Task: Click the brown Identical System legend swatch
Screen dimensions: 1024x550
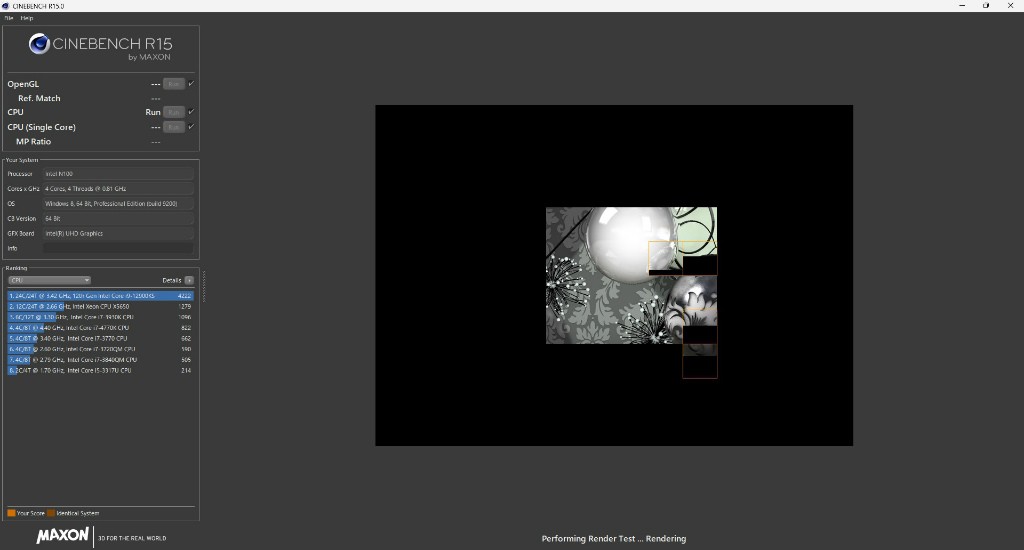Action: pos(51,513)
